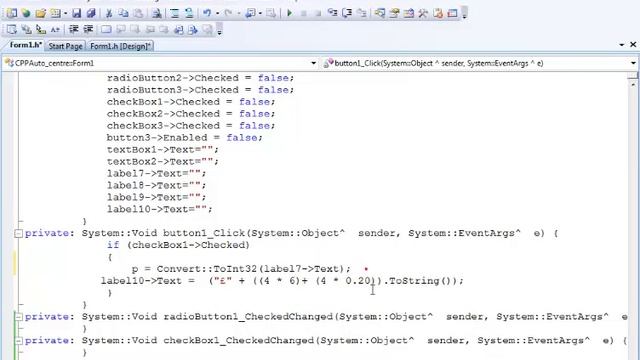Switch to the Start Page tab
640x360 pixels.
click(65, 46)
